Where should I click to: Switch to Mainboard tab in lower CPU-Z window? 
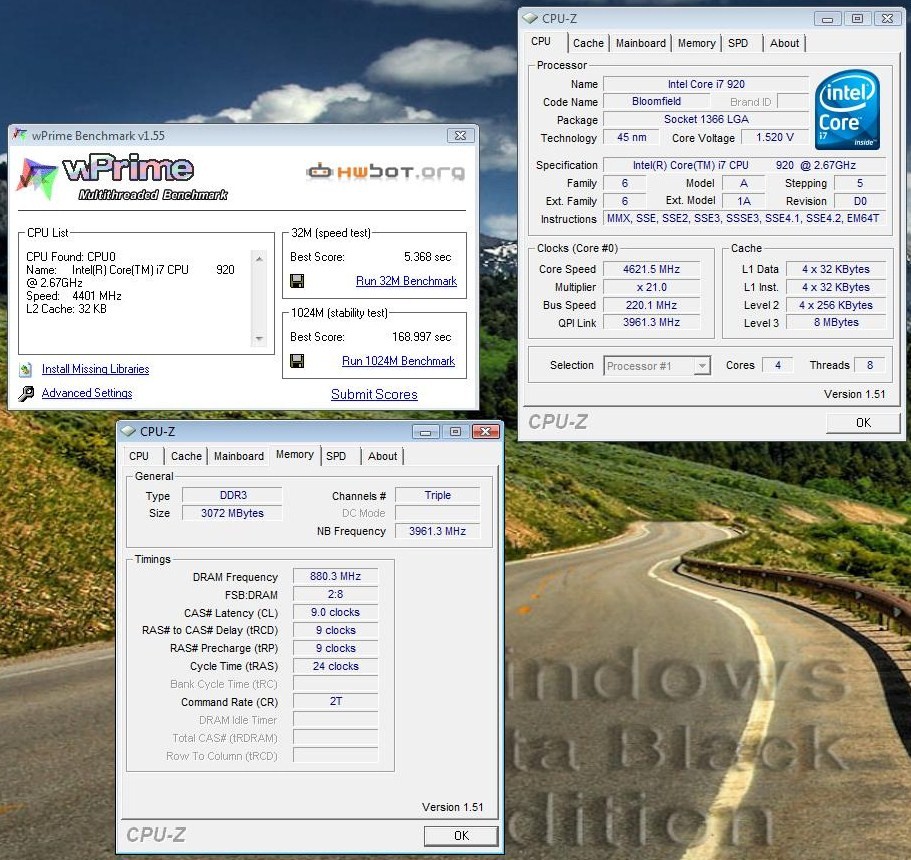239,456
